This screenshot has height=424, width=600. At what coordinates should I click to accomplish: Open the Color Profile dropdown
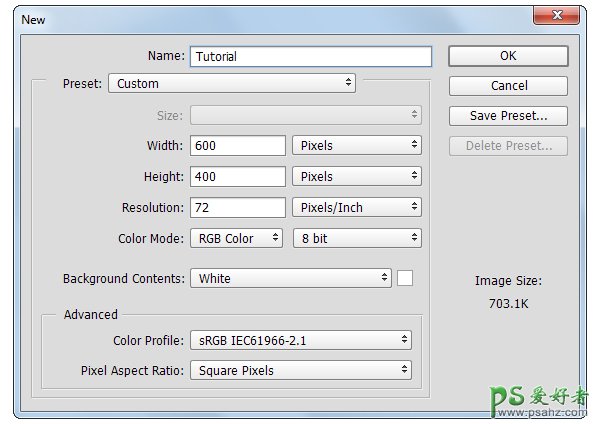[300, 341]
